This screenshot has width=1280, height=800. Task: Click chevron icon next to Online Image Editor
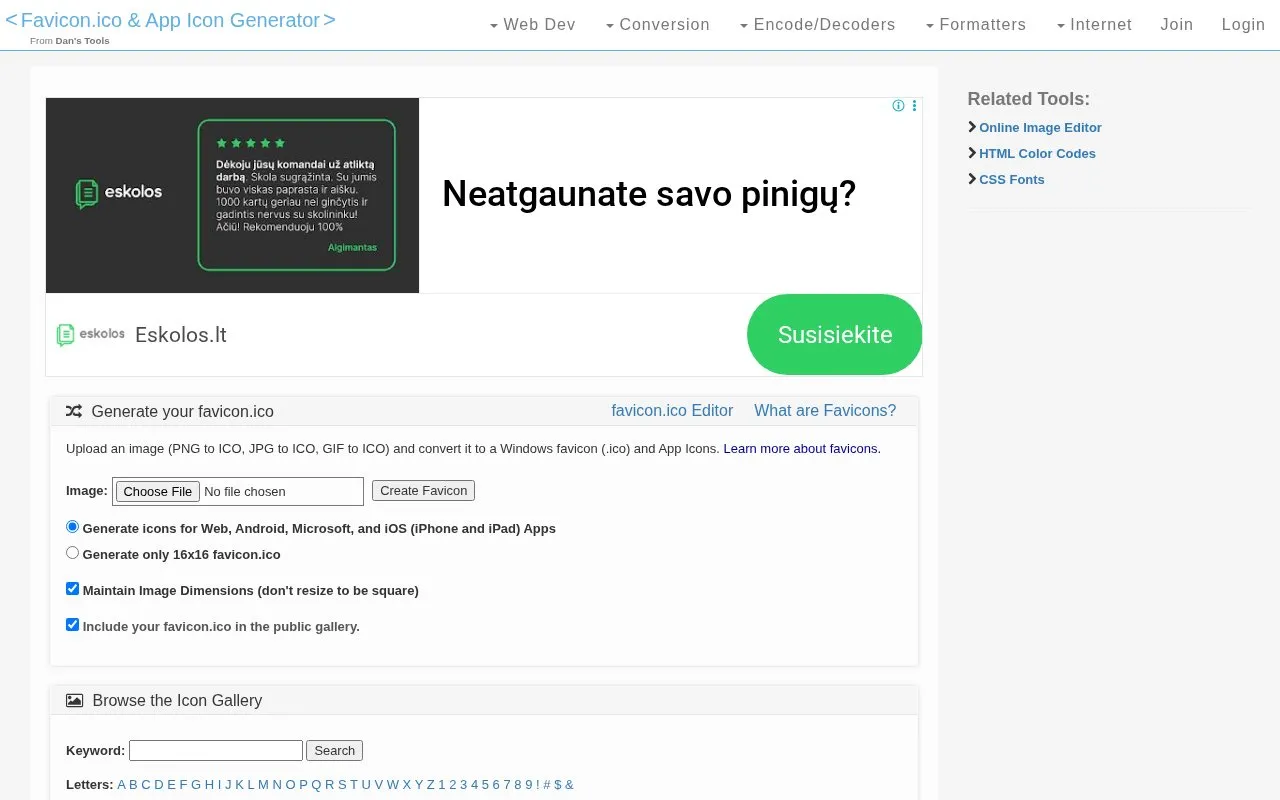(x=972, y=127)
